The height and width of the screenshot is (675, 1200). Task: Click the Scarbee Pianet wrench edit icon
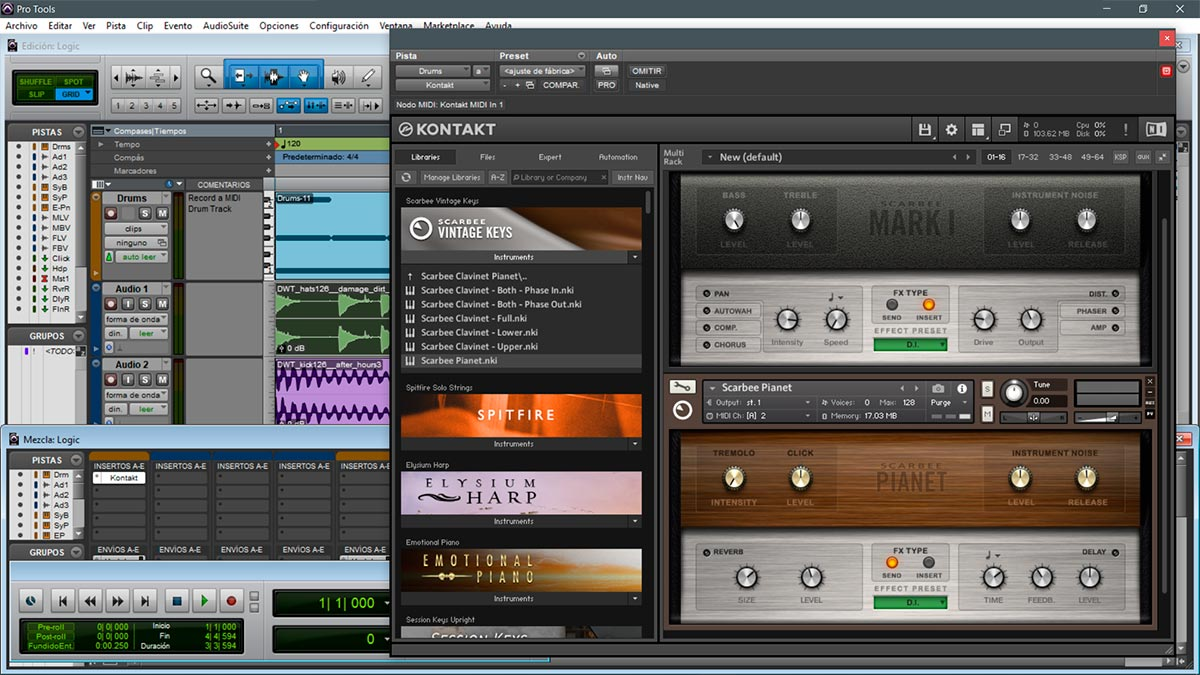(682, 387)
